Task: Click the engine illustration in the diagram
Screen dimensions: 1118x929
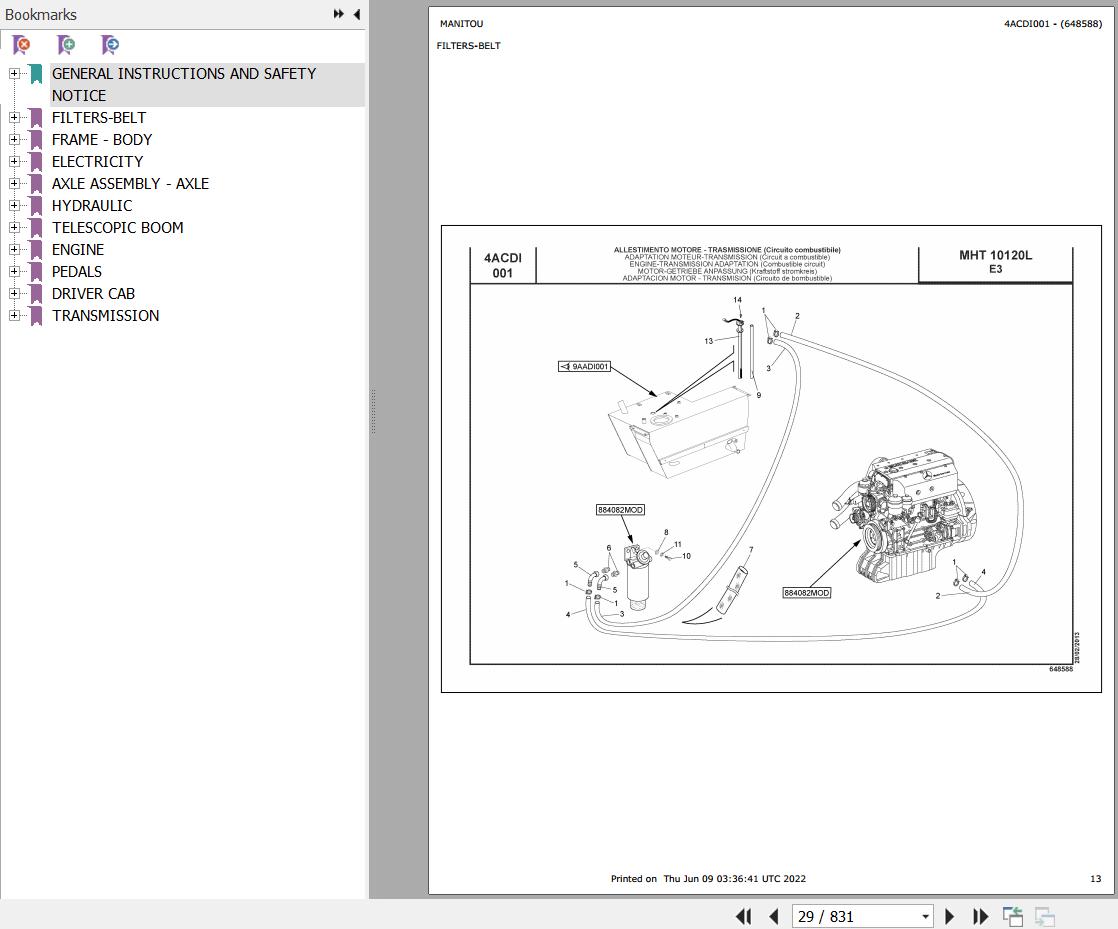Action: [903, 516]
